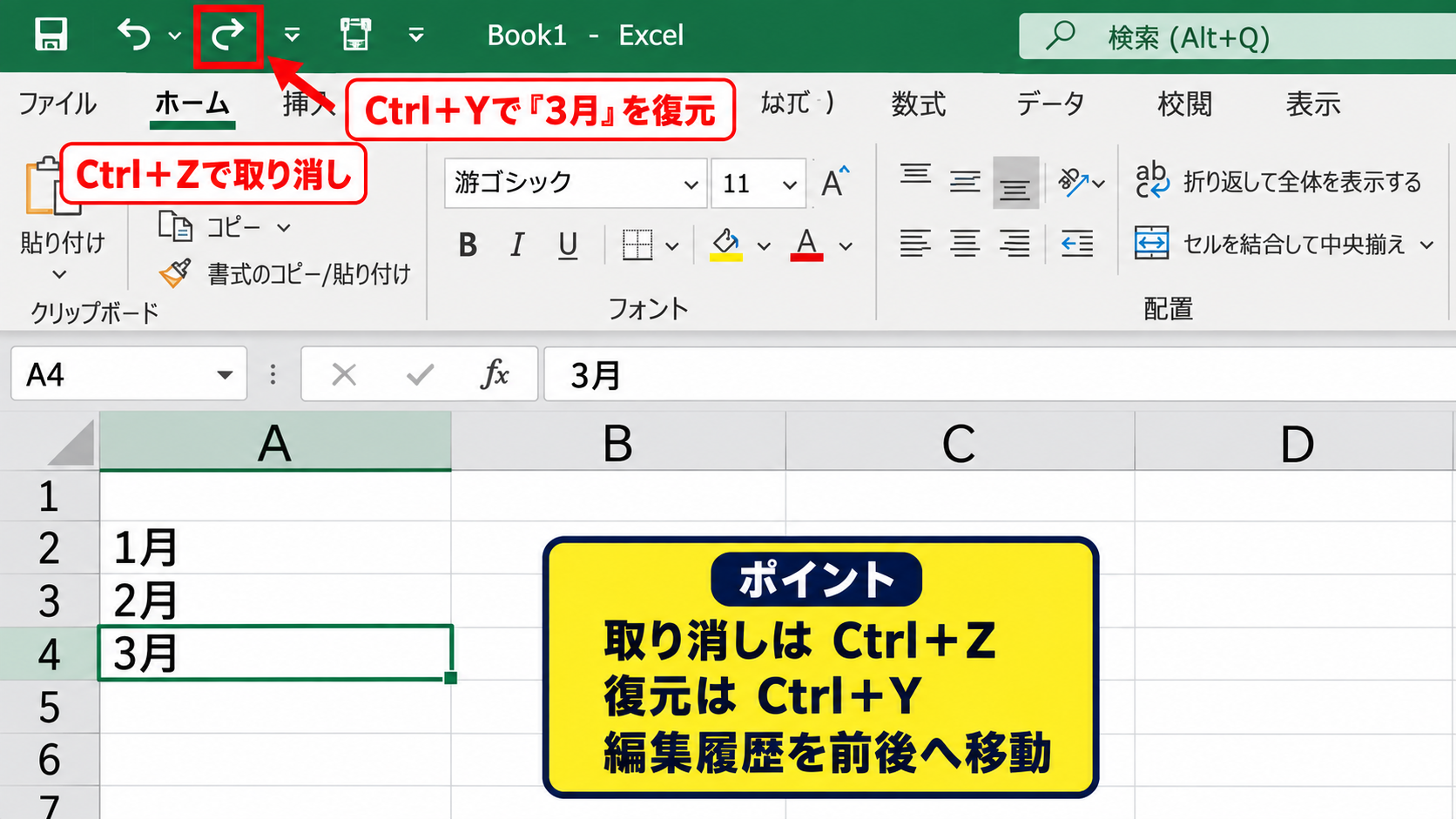Open the search box (Alt+Q)

pyautogui.click(x=1237, y=37)
